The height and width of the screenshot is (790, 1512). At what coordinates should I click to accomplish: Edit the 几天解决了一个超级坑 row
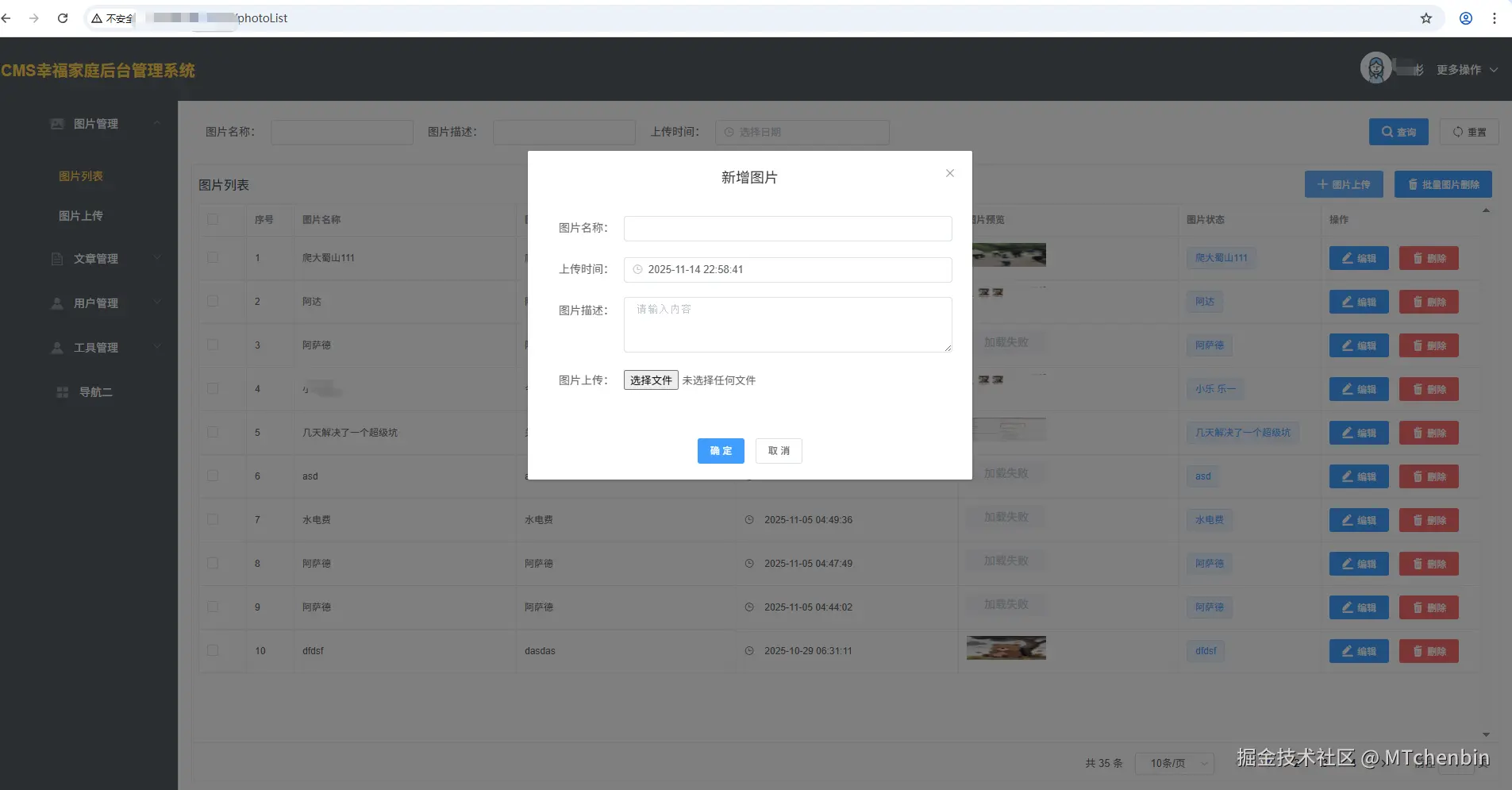(x=1359, y=433)
